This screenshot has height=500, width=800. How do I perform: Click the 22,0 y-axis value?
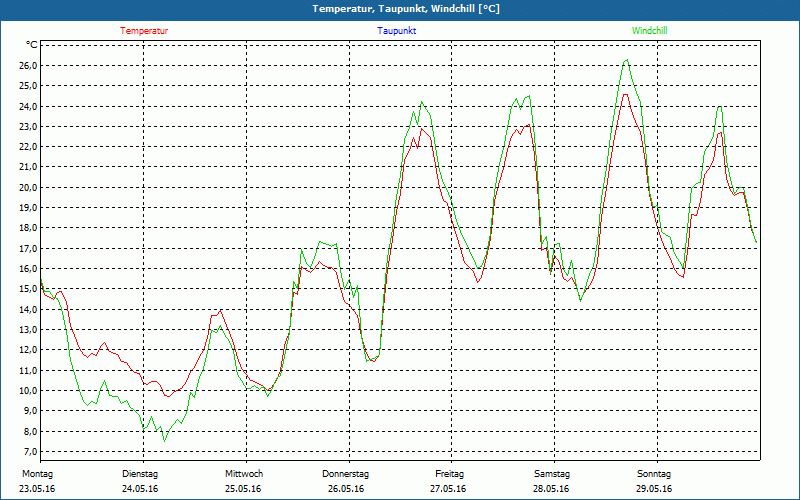[29, 146]
